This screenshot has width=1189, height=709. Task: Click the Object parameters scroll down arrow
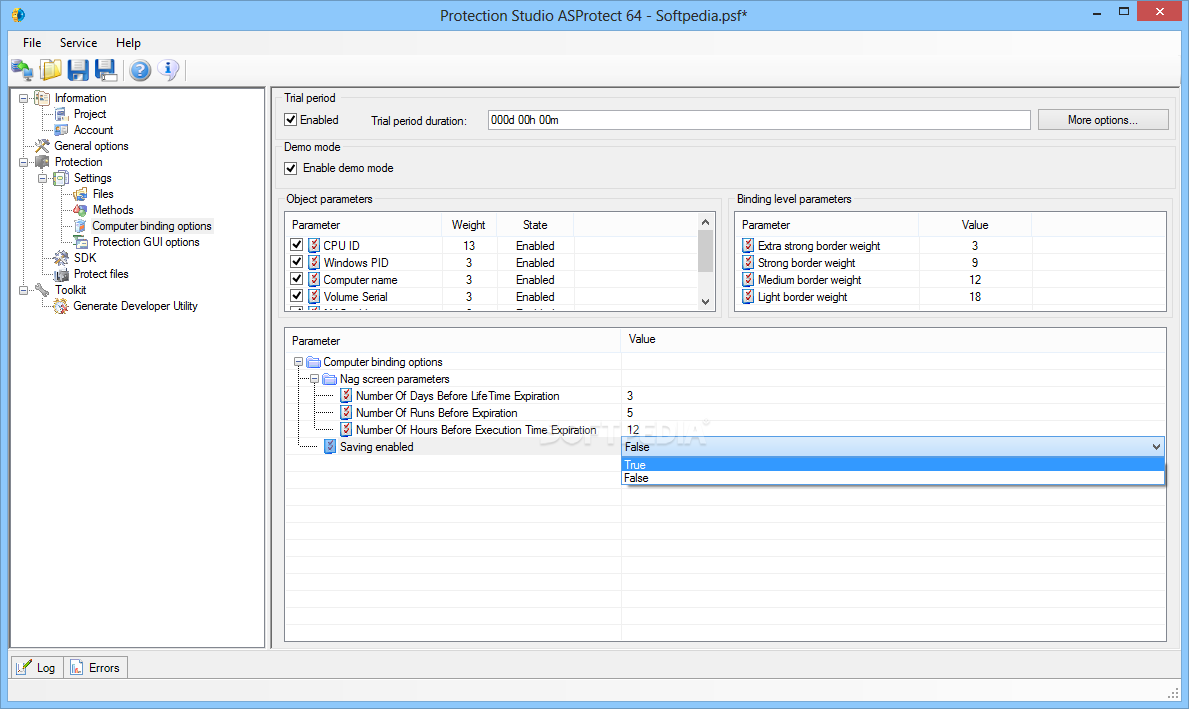[x=705, y=302]
